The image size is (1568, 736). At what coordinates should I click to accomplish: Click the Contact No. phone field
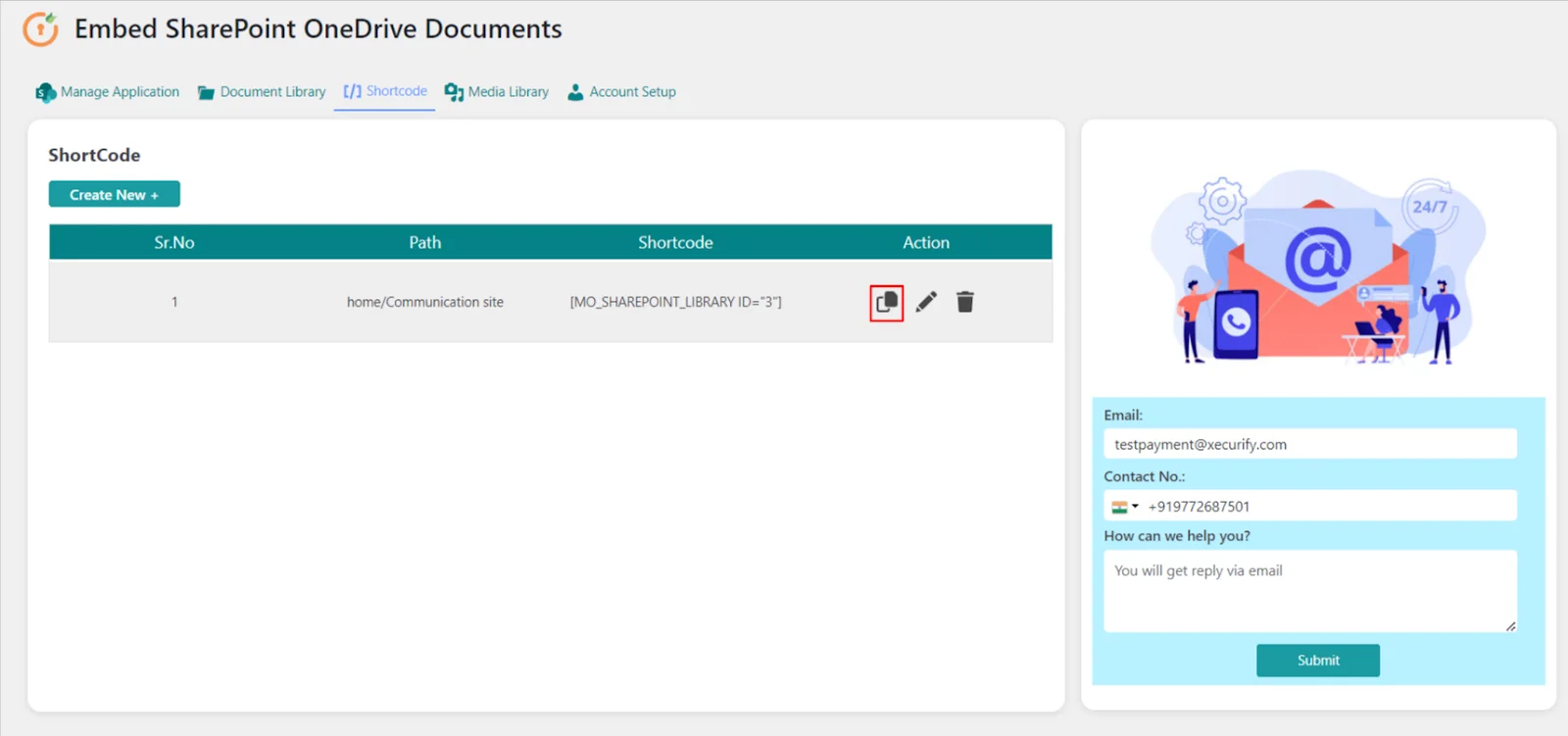coord(1310,507)
